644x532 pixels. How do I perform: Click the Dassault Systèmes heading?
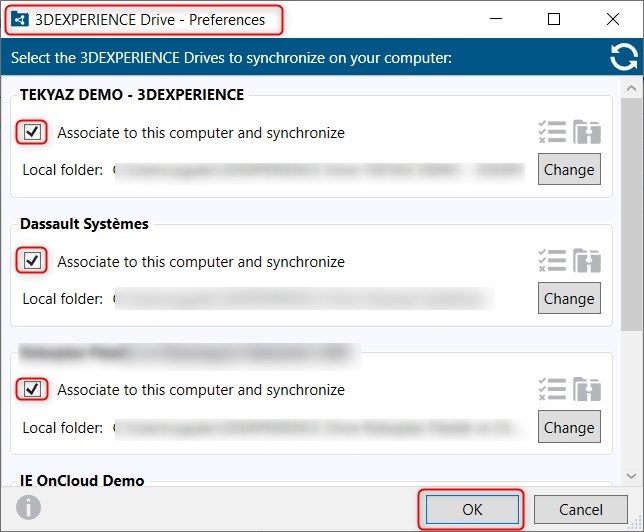pyautogui.click(x=84, y=224)
